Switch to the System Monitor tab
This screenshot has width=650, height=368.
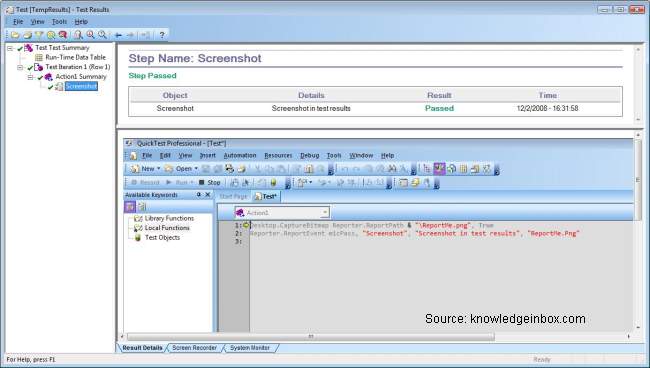[x=250, y=348]
